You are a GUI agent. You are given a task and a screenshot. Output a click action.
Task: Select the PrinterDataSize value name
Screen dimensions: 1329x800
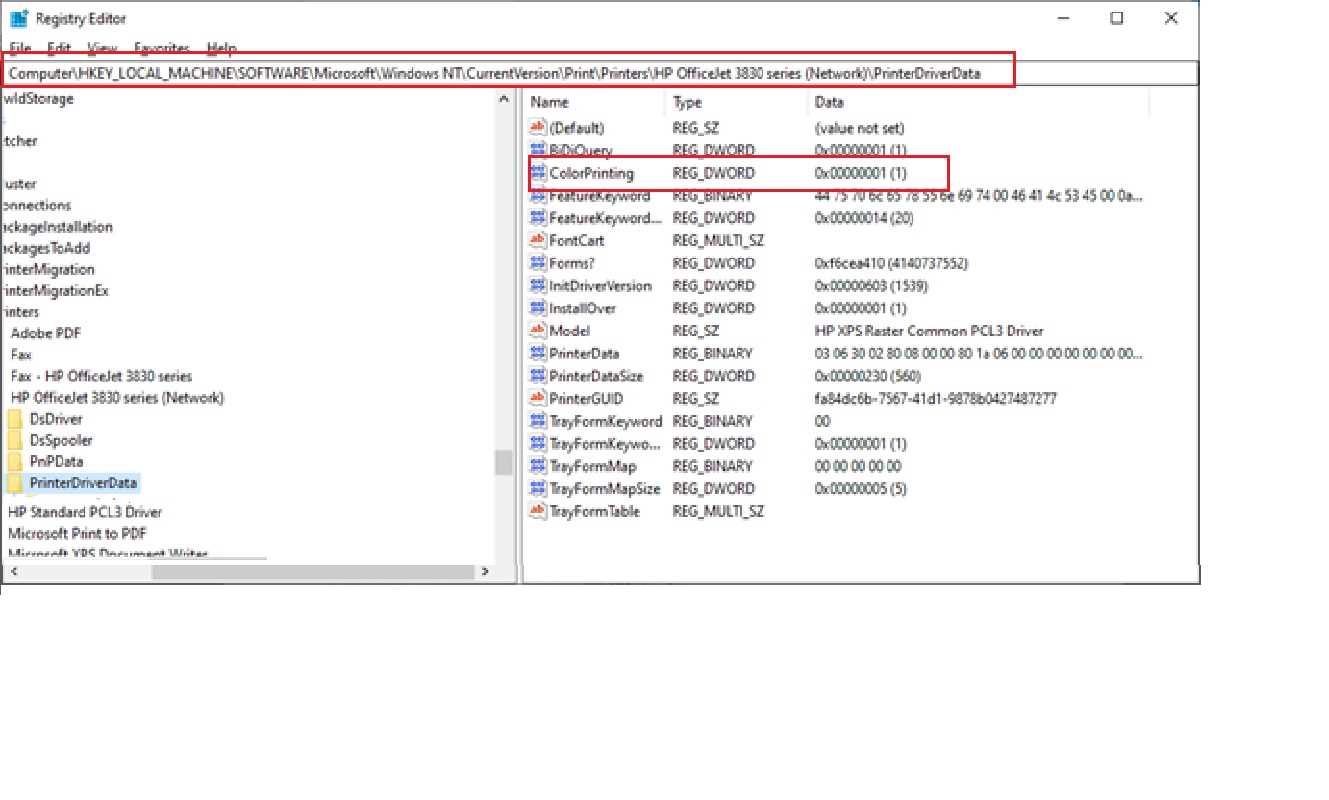(x=596, y=376)
